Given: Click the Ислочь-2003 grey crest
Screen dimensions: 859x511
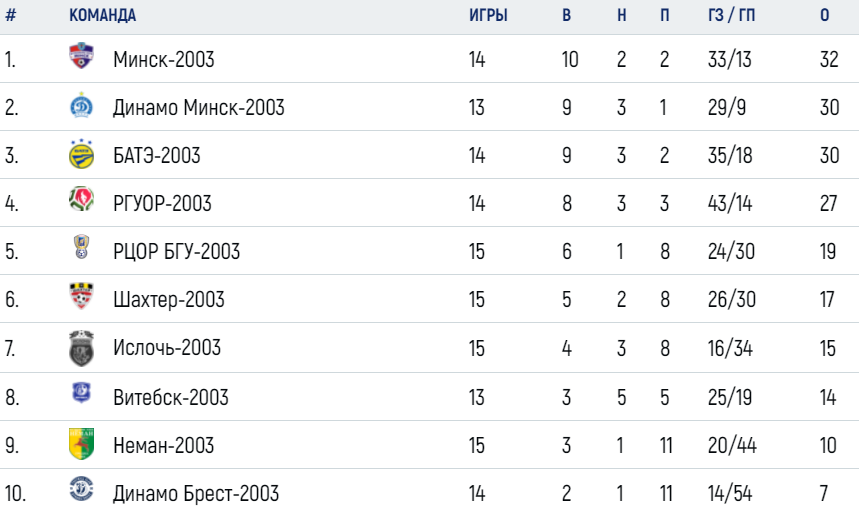Looking at the screenshot, I should coord(81,348).
